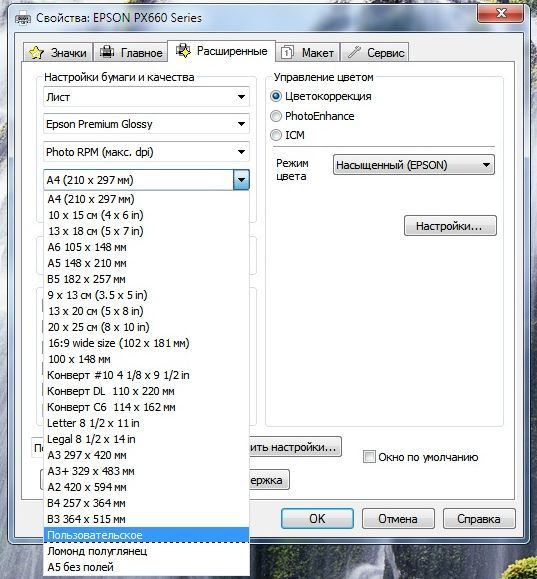Close the printer properties window
Image resolution: width=537 pixels, height=579 pixels.
click(x=501, y=13)
